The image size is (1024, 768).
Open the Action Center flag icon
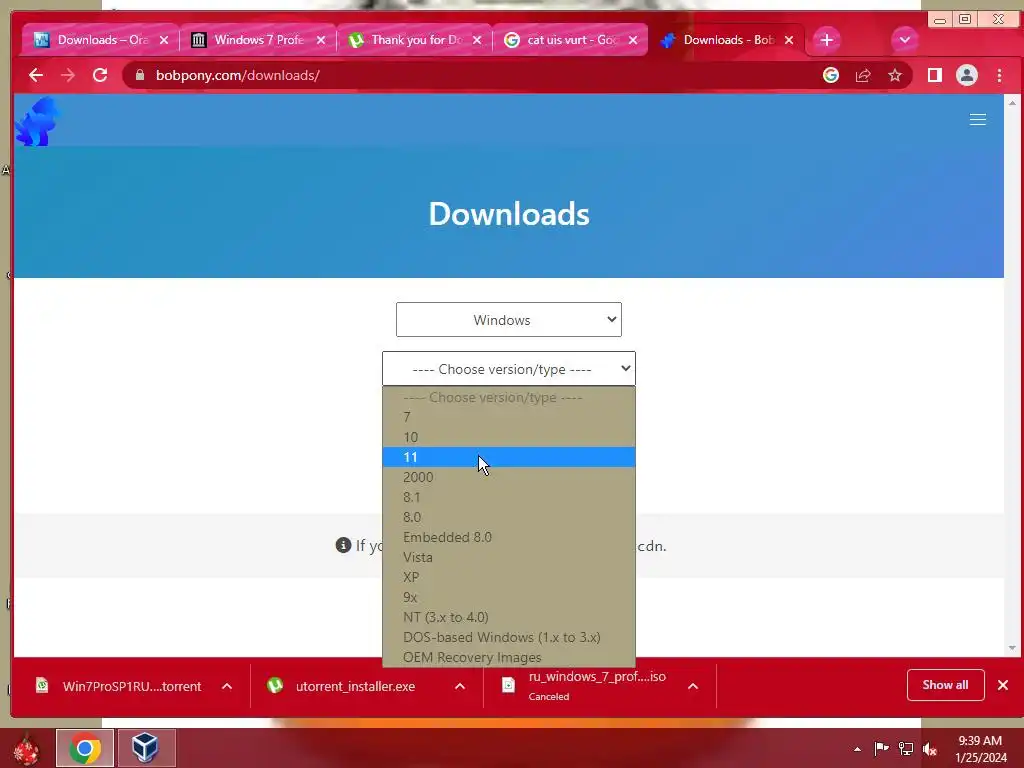coord(881,748)
